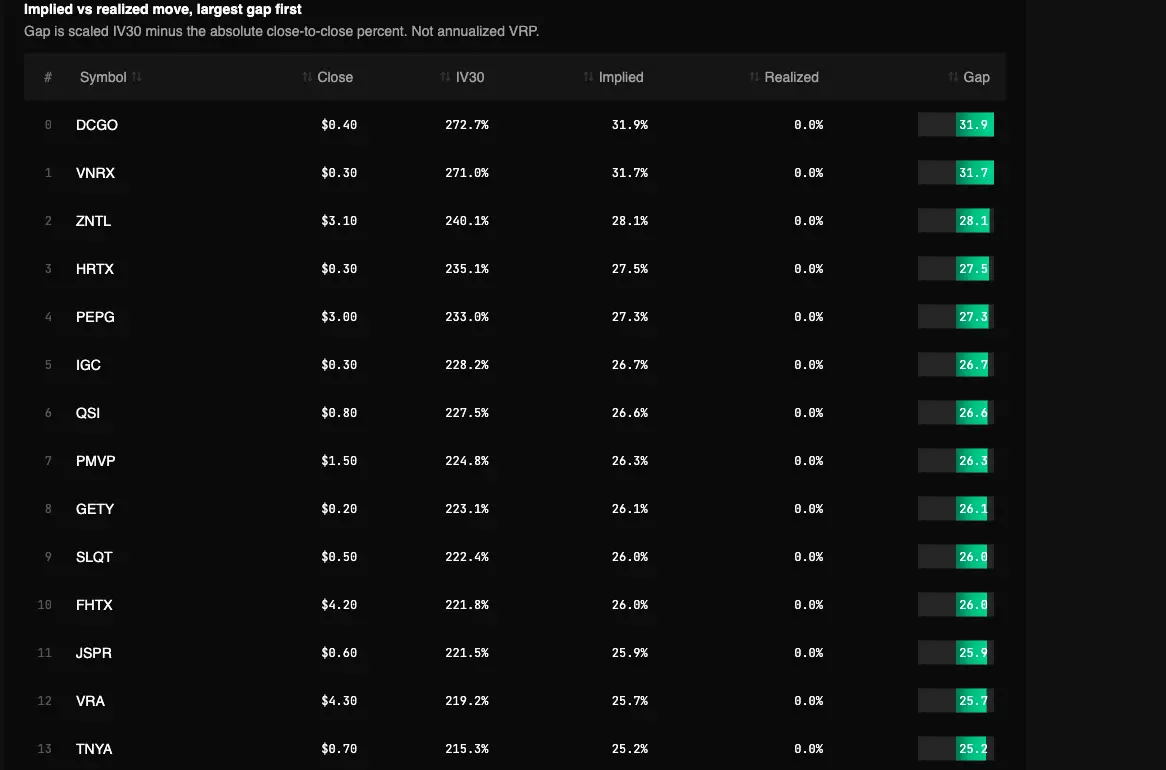Select the SLQT symbol
Screen dimensions: 1166x770
(x=94, y=556)
